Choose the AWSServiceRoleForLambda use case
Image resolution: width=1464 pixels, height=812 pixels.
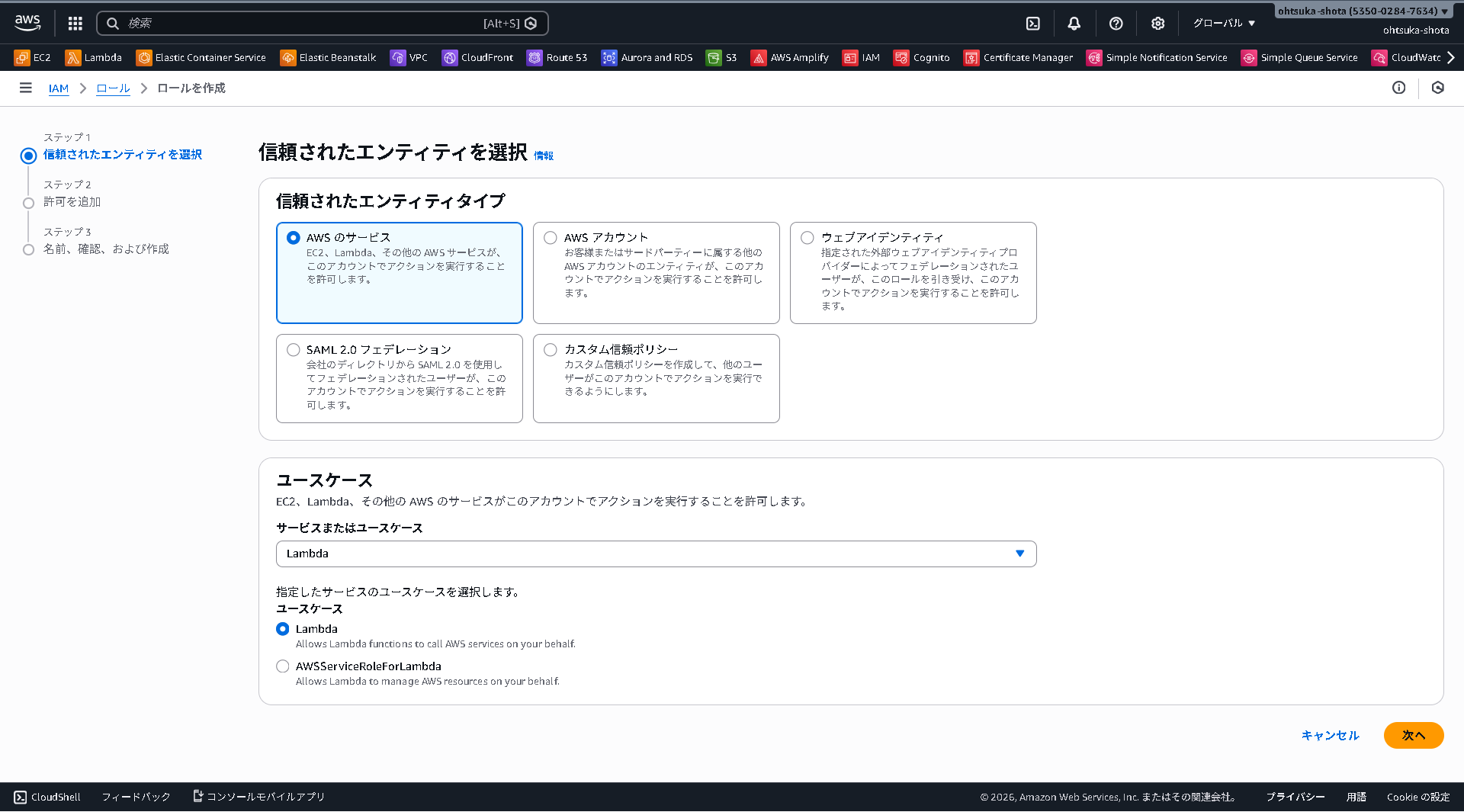[282, 666]
